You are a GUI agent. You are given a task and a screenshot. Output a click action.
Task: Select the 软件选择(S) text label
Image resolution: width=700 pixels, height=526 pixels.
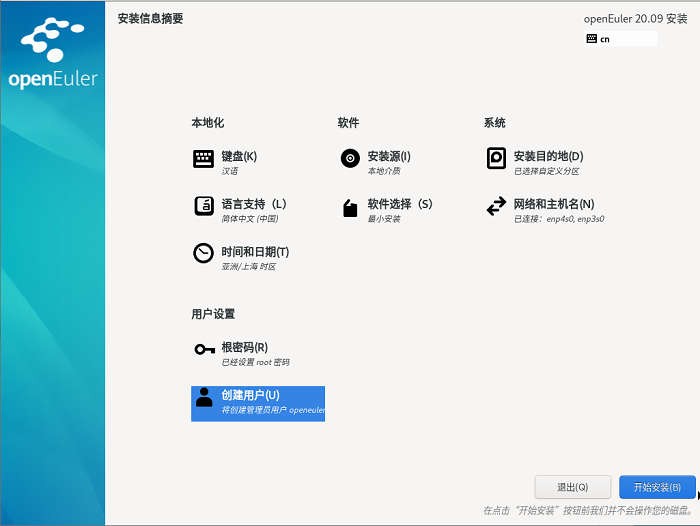[400, 204]
